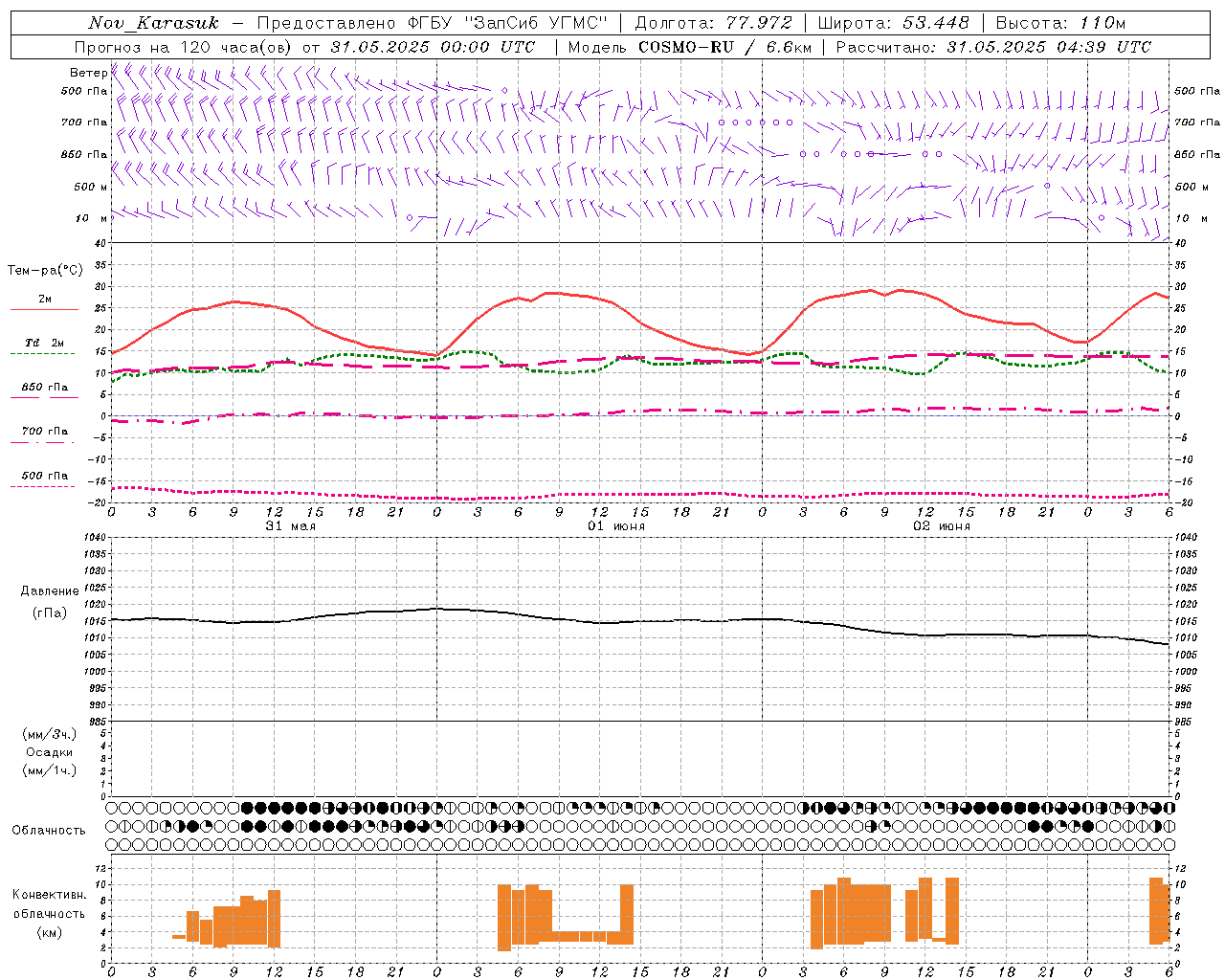Click the '40' value on left temperature axis
Viewport: 1225px width, 980px height.
click(100, 243)
